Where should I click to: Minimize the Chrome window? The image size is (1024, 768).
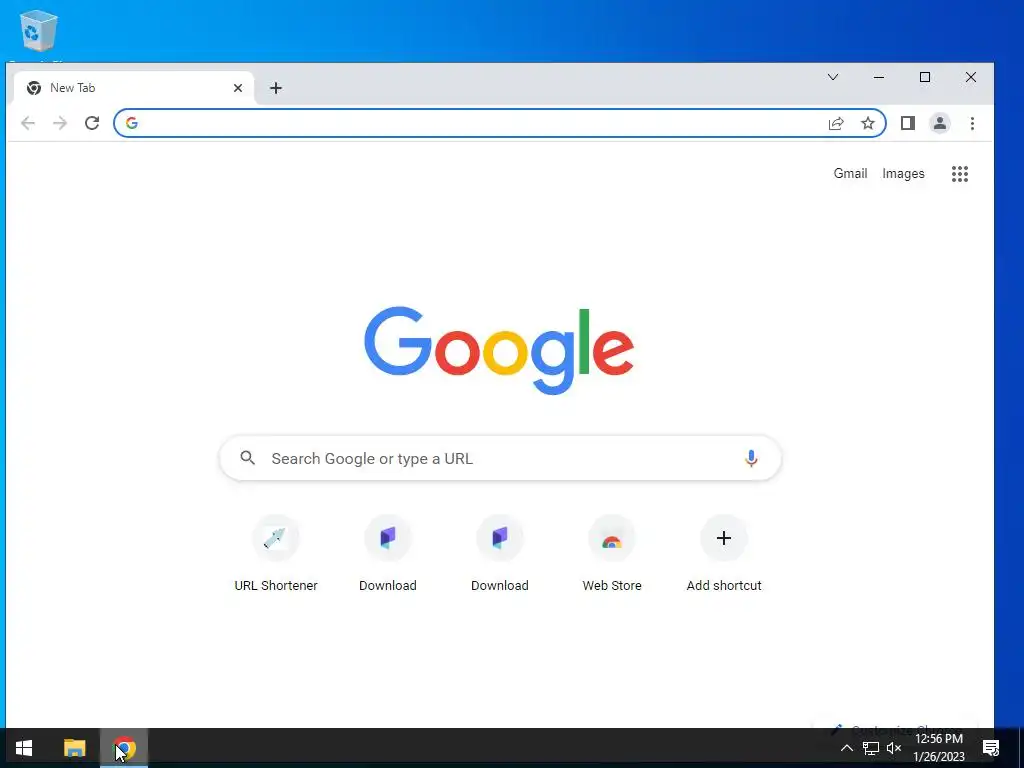[879, 77]
